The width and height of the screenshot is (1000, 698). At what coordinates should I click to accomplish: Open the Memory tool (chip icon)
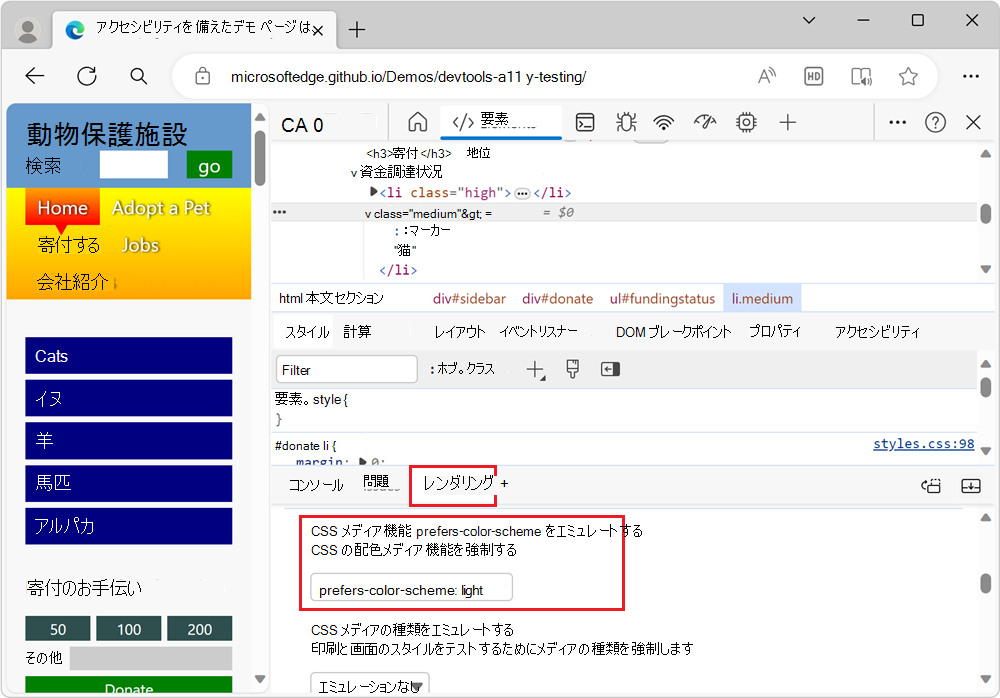click(x=745, y=122)
